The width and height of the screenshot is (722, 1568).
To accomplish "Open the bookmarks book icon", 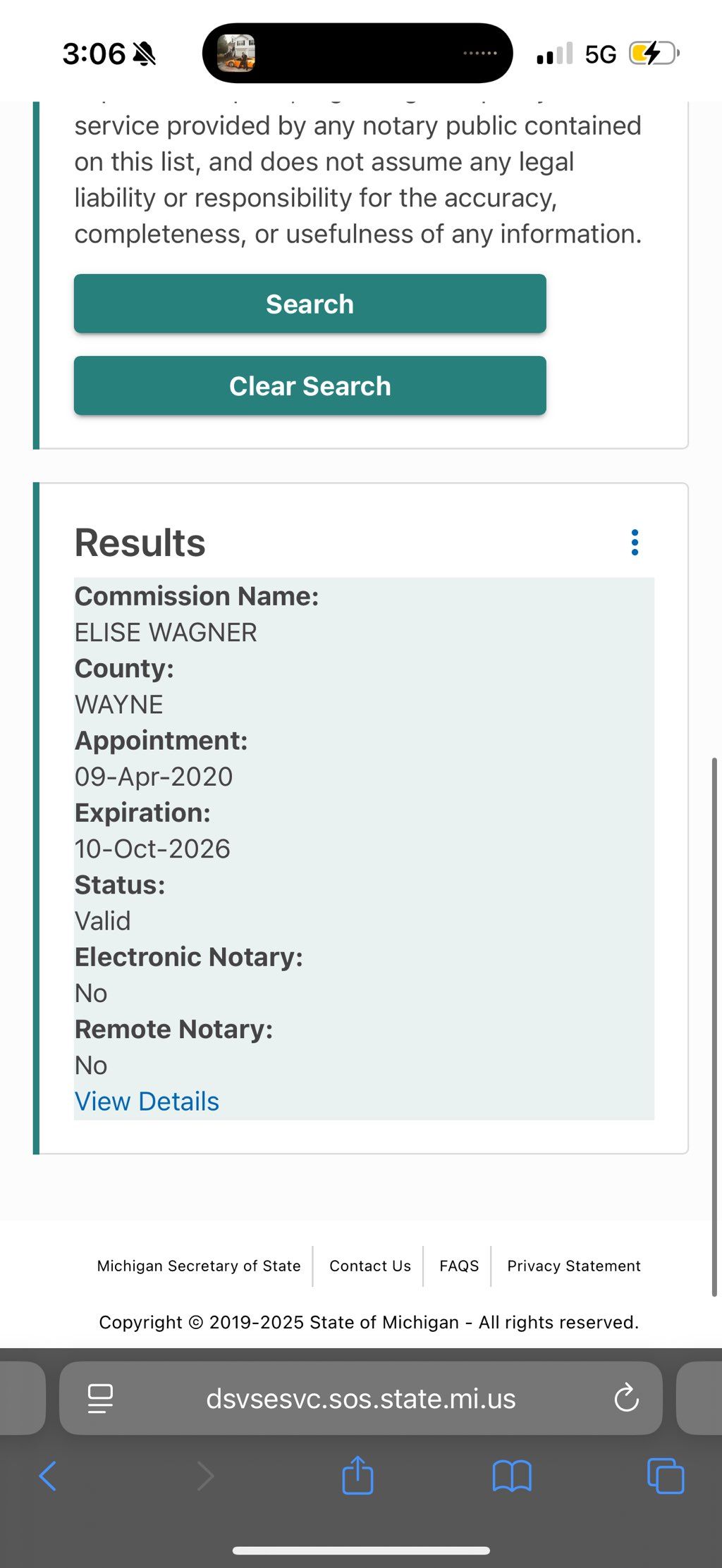I will [x=512, y=1476].
